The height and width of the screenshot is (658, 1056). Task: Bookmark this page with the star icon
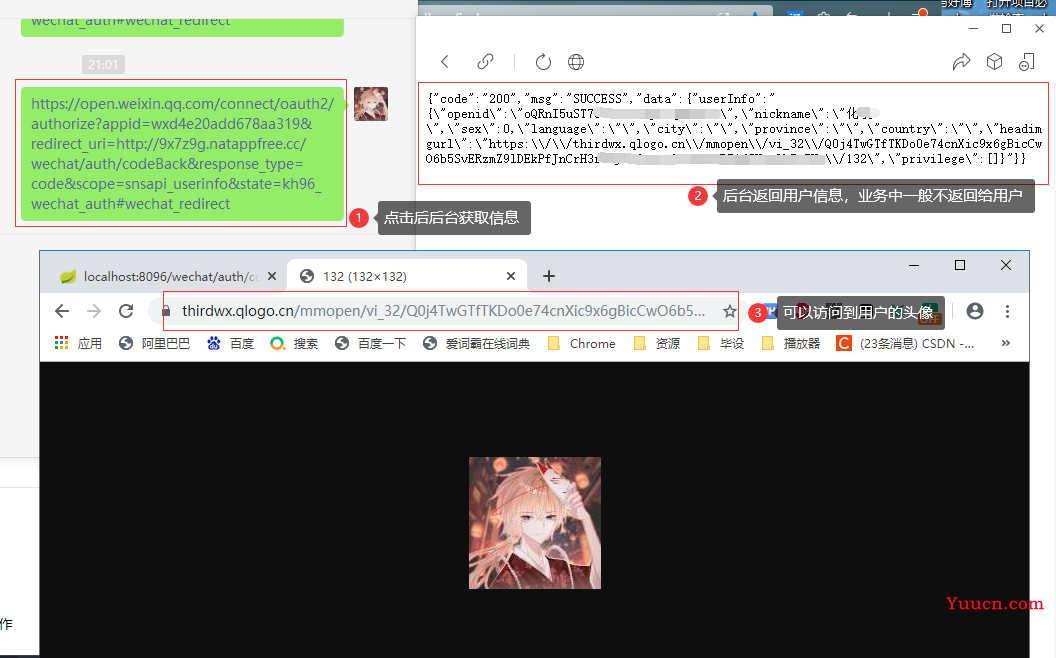point(729,311)
